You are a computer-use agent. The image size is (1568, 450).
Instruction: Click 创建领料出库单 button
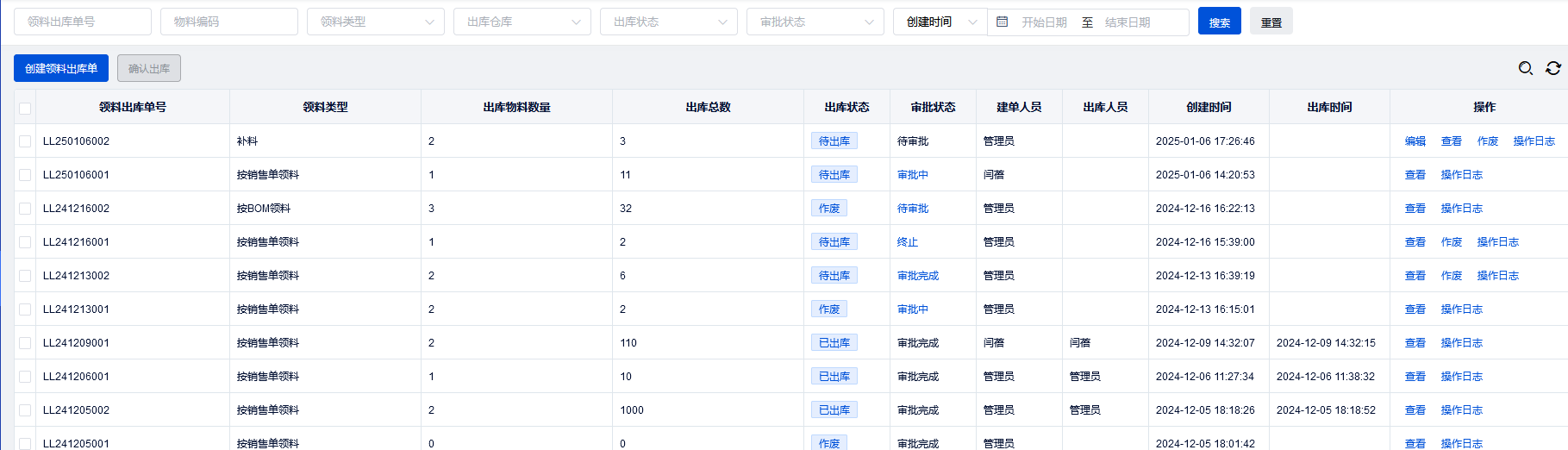point(61,68)
